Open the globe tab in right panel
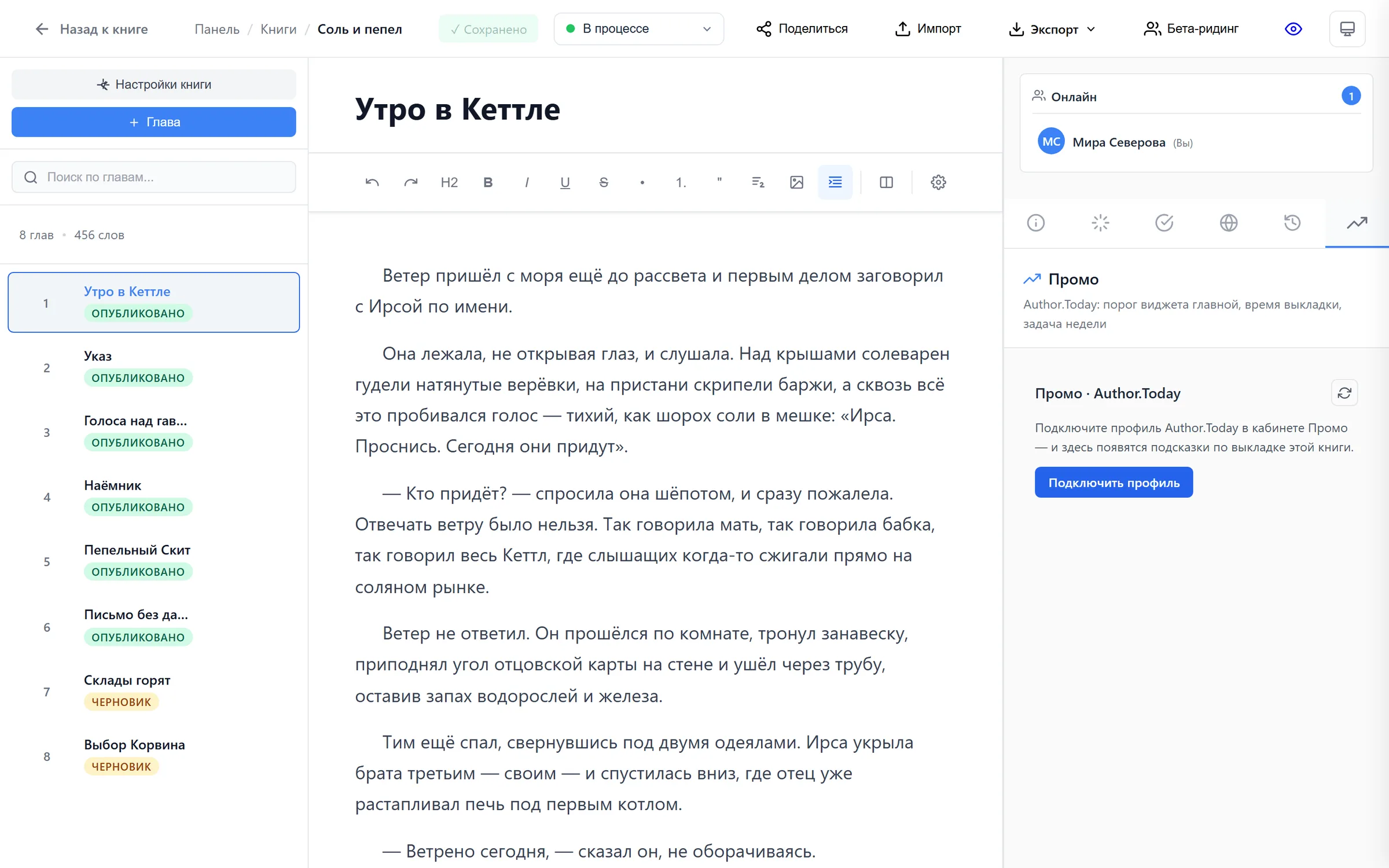Screen dimensions: 1389x868 point(1229,223)
